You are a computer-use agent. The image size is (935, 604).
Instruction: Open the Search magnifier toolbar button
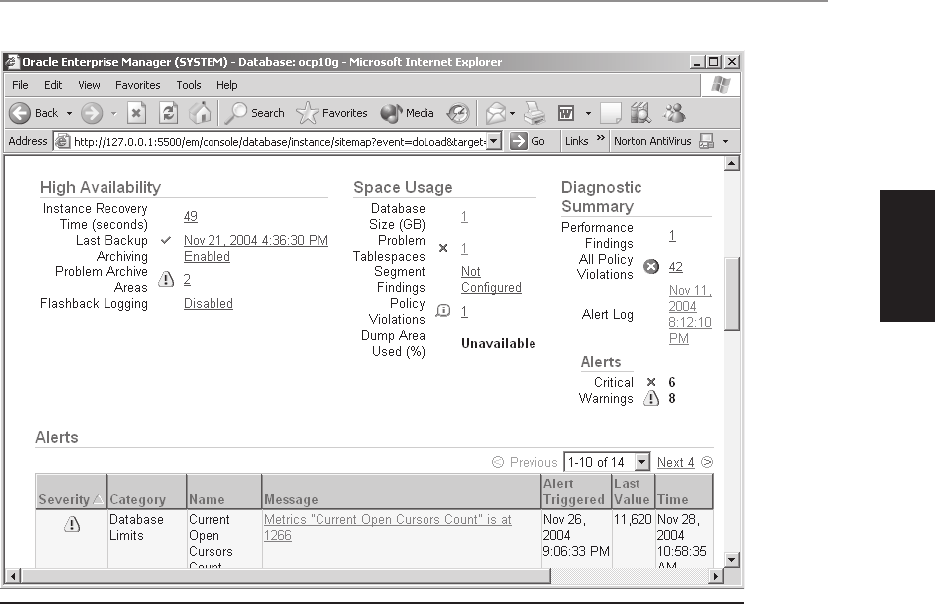(255, 113)
